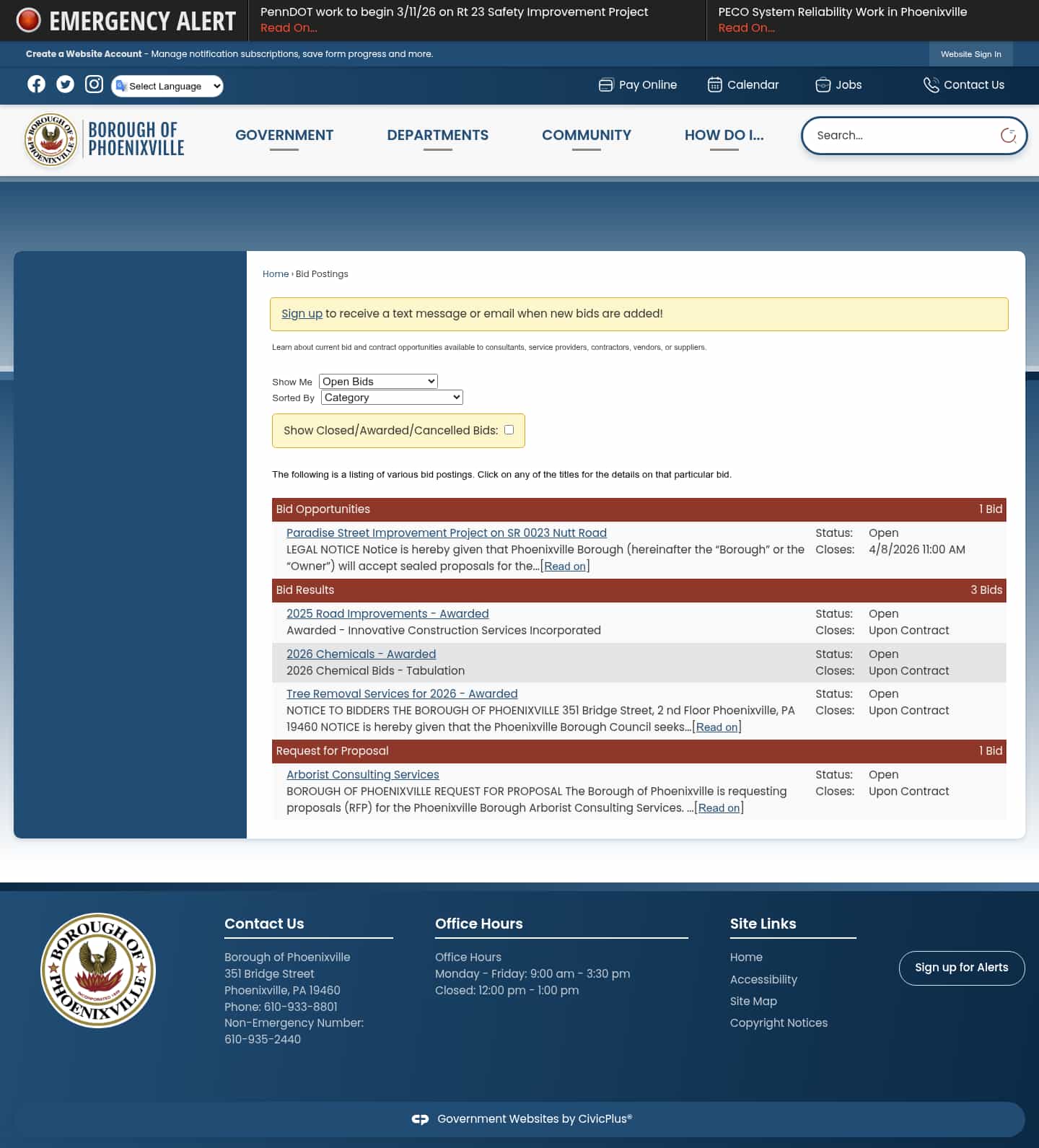This screenshot has width=1039, height=1148.
Task: Open the Twitter profile icon
Action: click(x=65, y=84)
